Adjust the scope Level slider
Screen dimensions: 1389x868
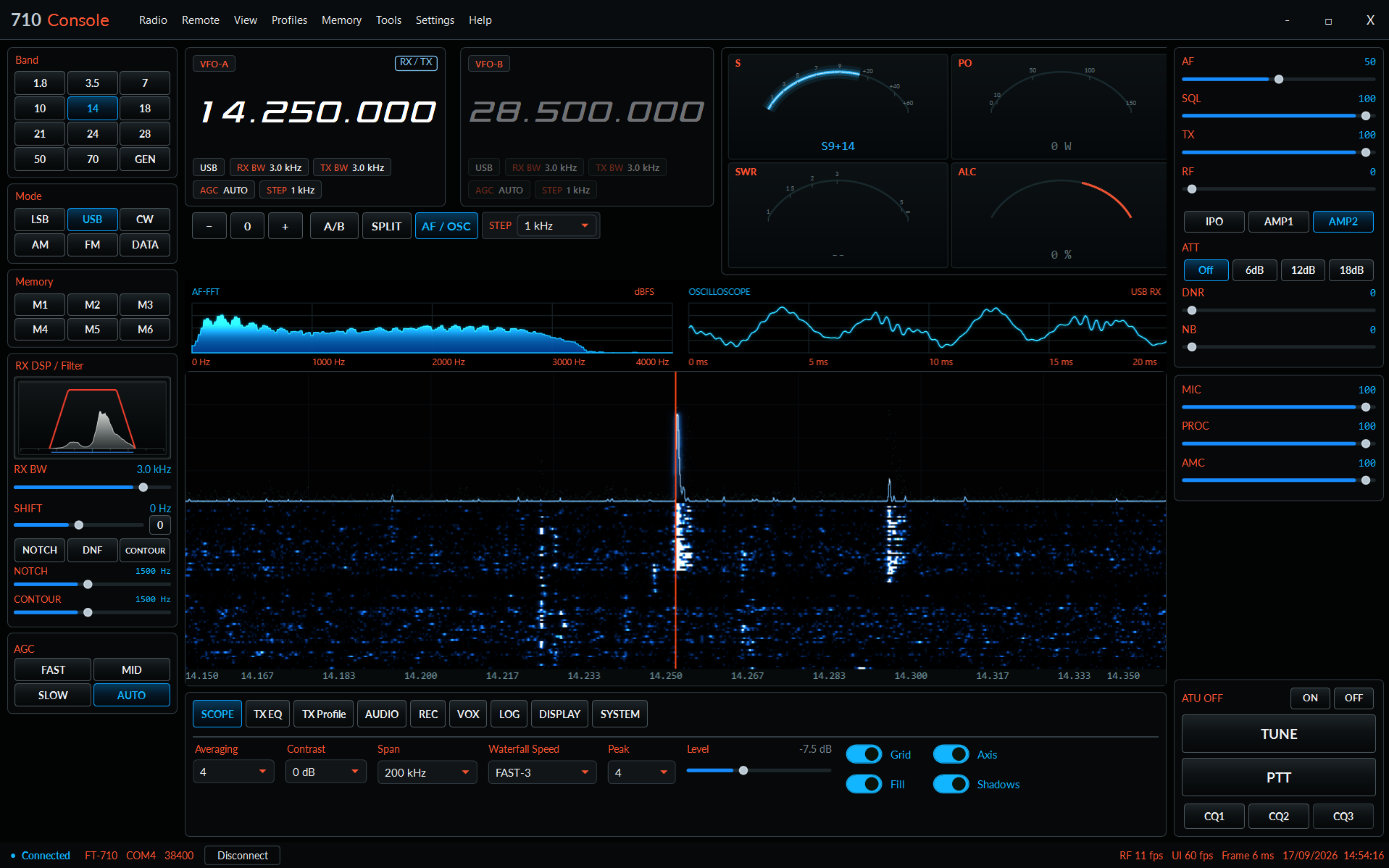coord(759,770)
